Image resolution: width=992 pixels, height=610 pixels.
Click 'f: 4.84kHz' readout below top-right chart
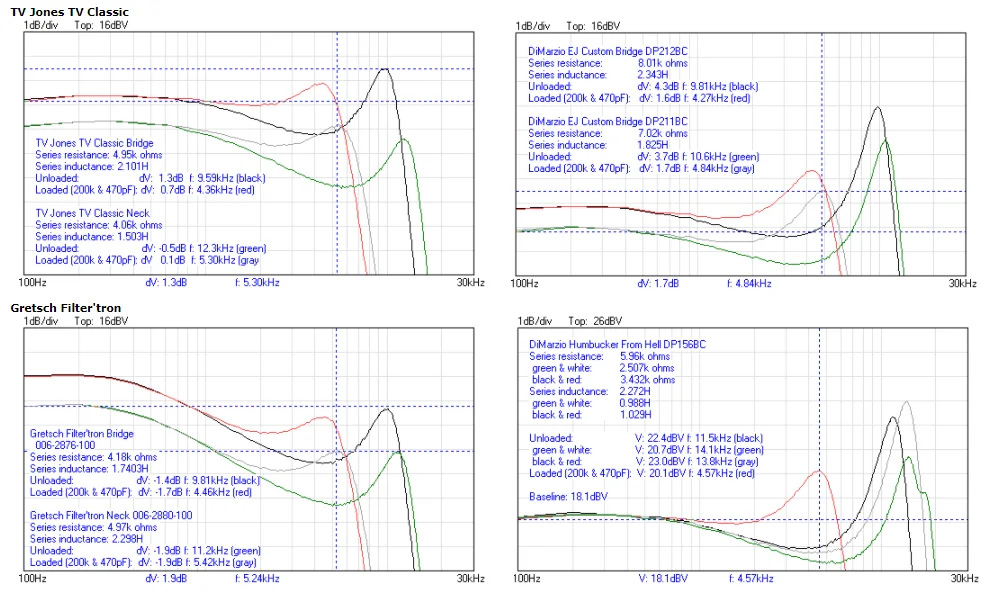point(749,283)
